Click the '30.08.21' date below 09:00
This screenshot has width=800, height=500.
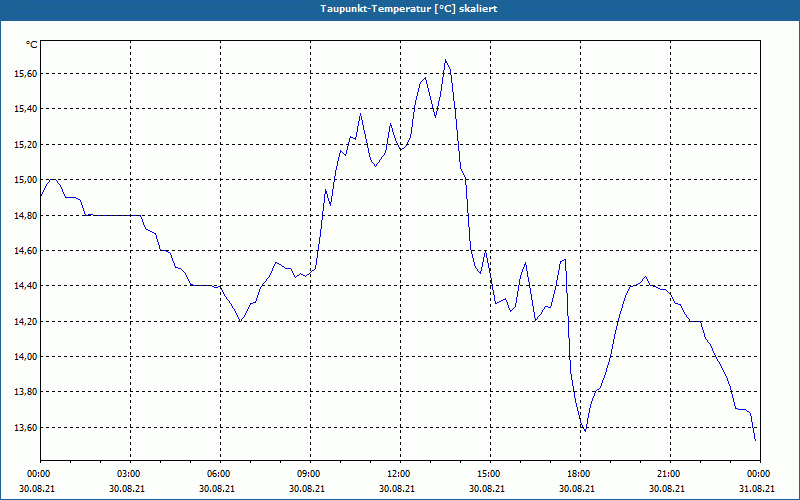(307, 488)
